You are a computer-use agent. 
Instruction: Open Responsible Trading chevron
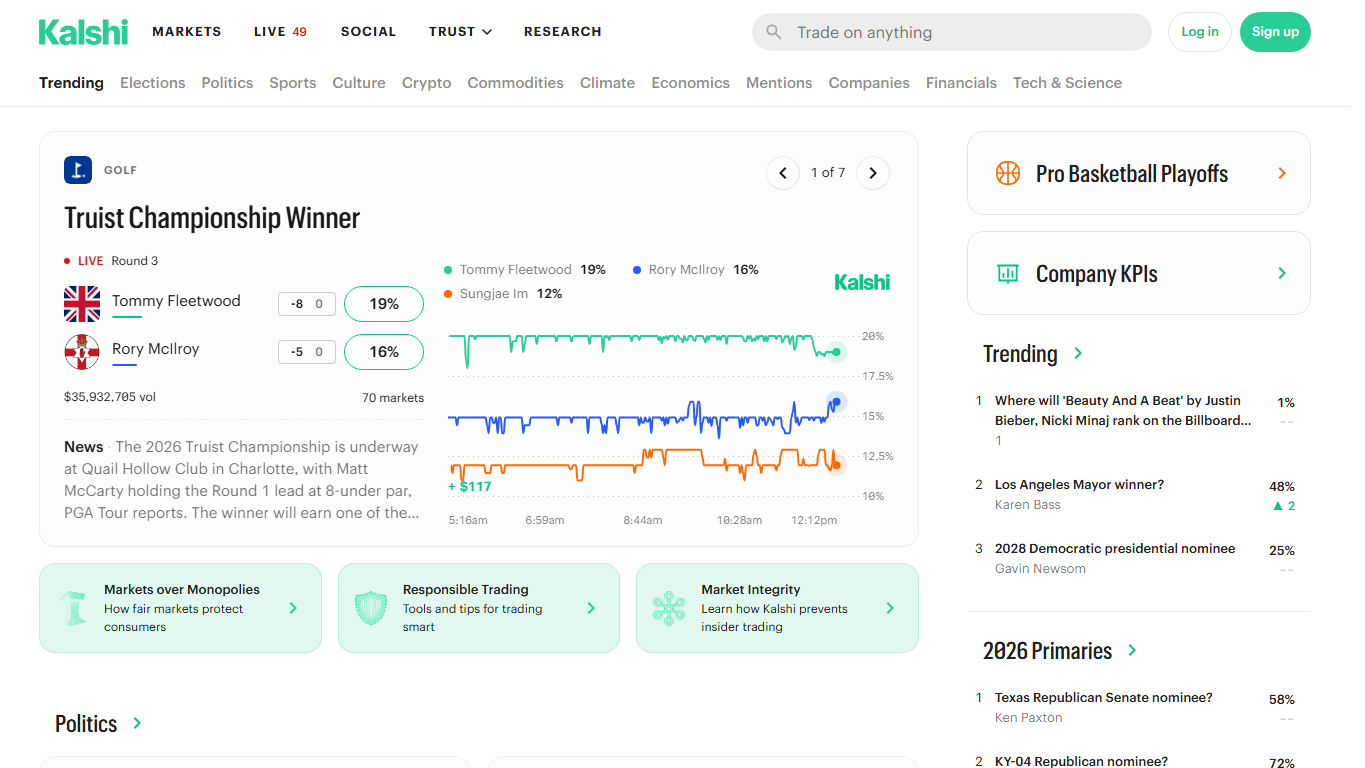(591, 608)
